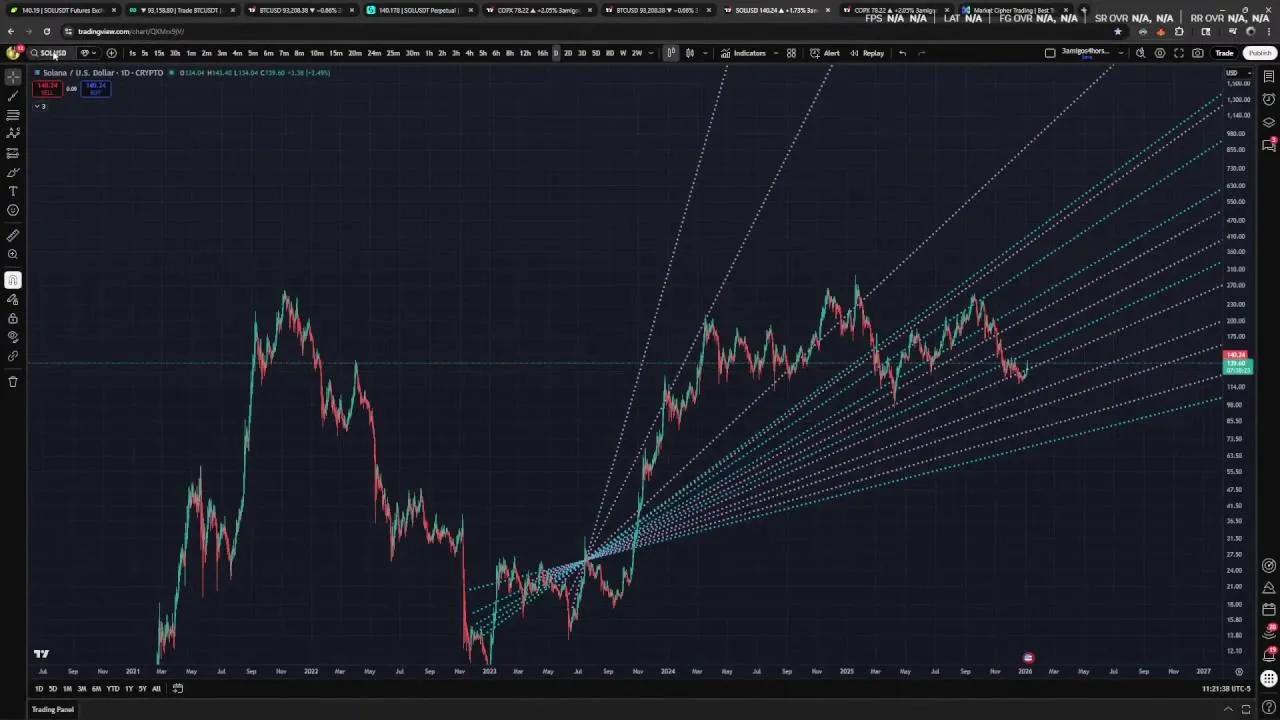Click the Publish button
Screen dimensions: 1280x720
(1259, 53)
